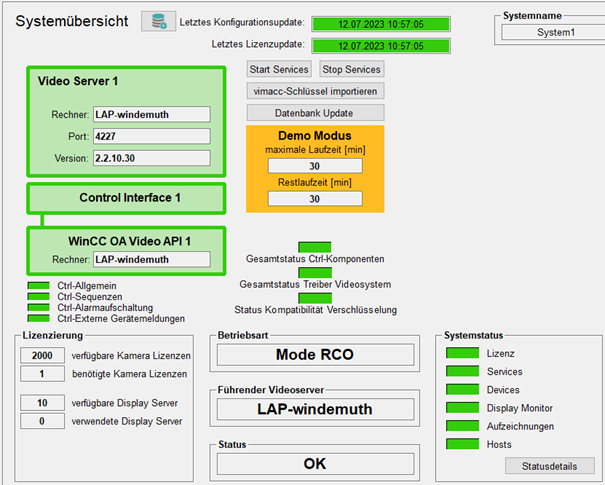This screenshot has width=605, height=485.
Task: Click the Systemname field showing System1
Action: pos(547,32)
